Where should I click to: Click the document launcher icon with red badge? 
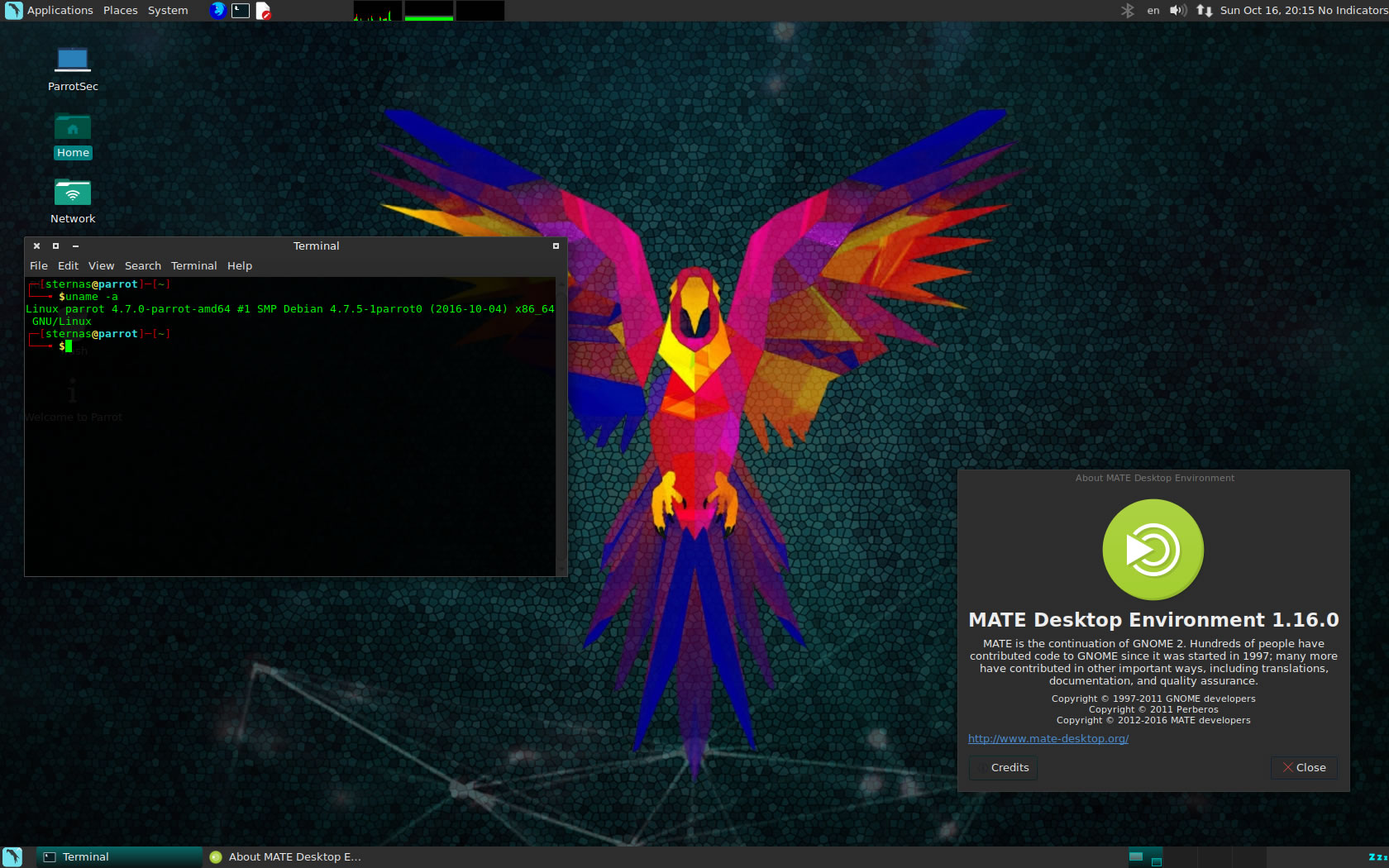(x=263, y=11)
